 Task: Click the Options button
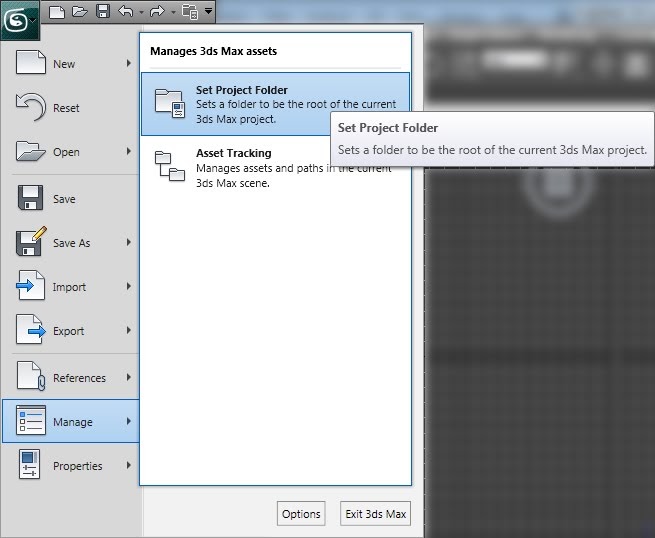pos(301,514)
